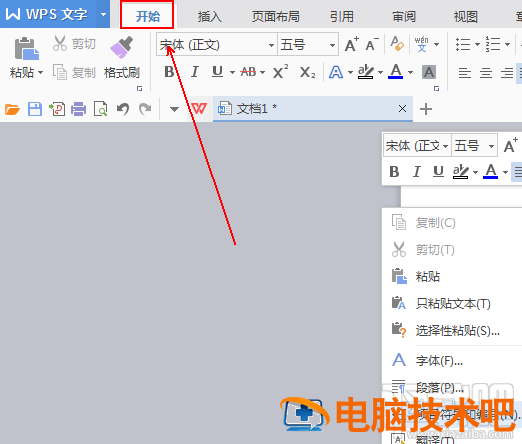Open the WPS 文字 application menu

tap(48, 14)
